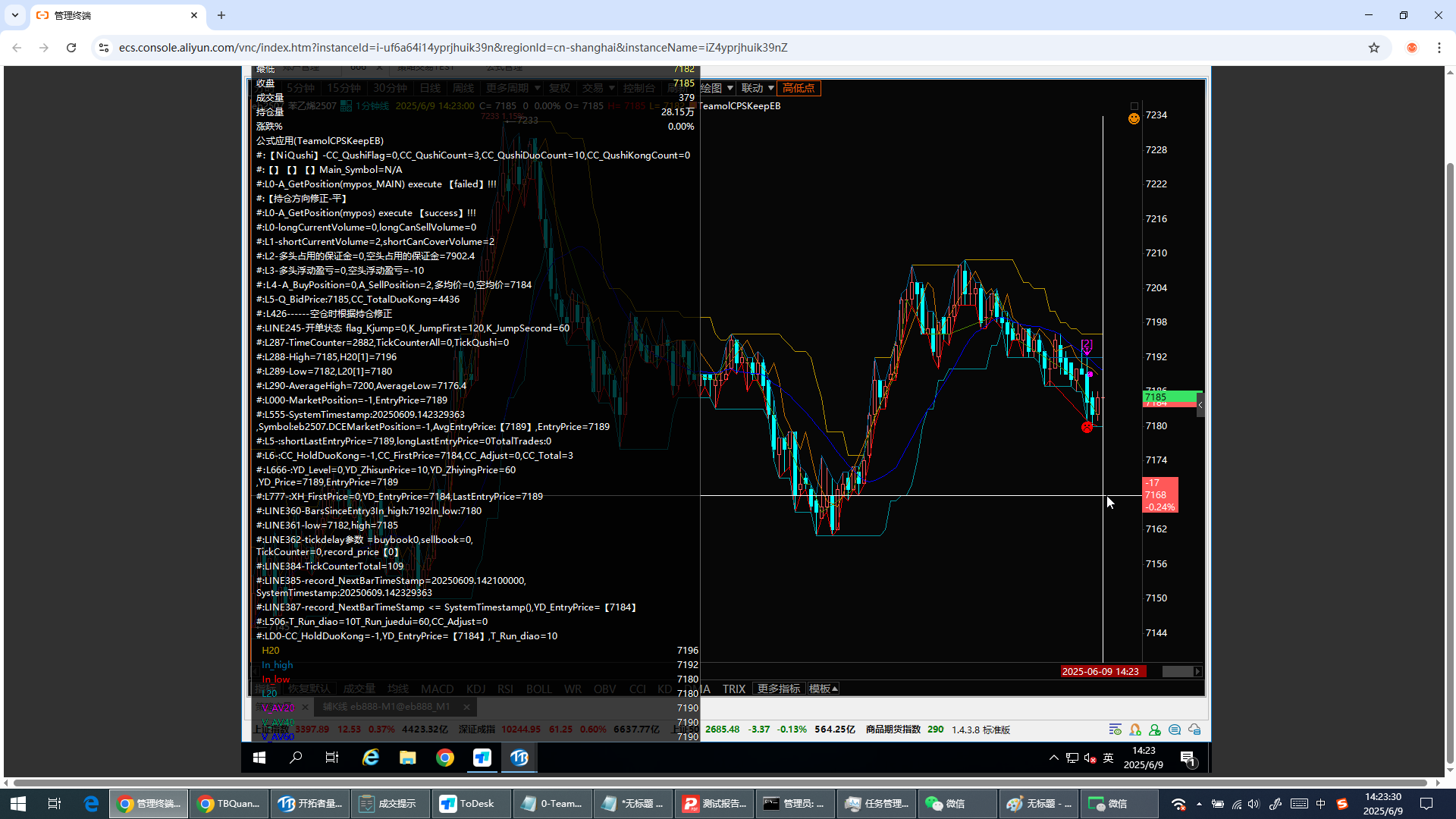This screenshot has height=819, width=1456.
Task: Switch to ToDesk in host taskbar
Action: coord(470,804)
